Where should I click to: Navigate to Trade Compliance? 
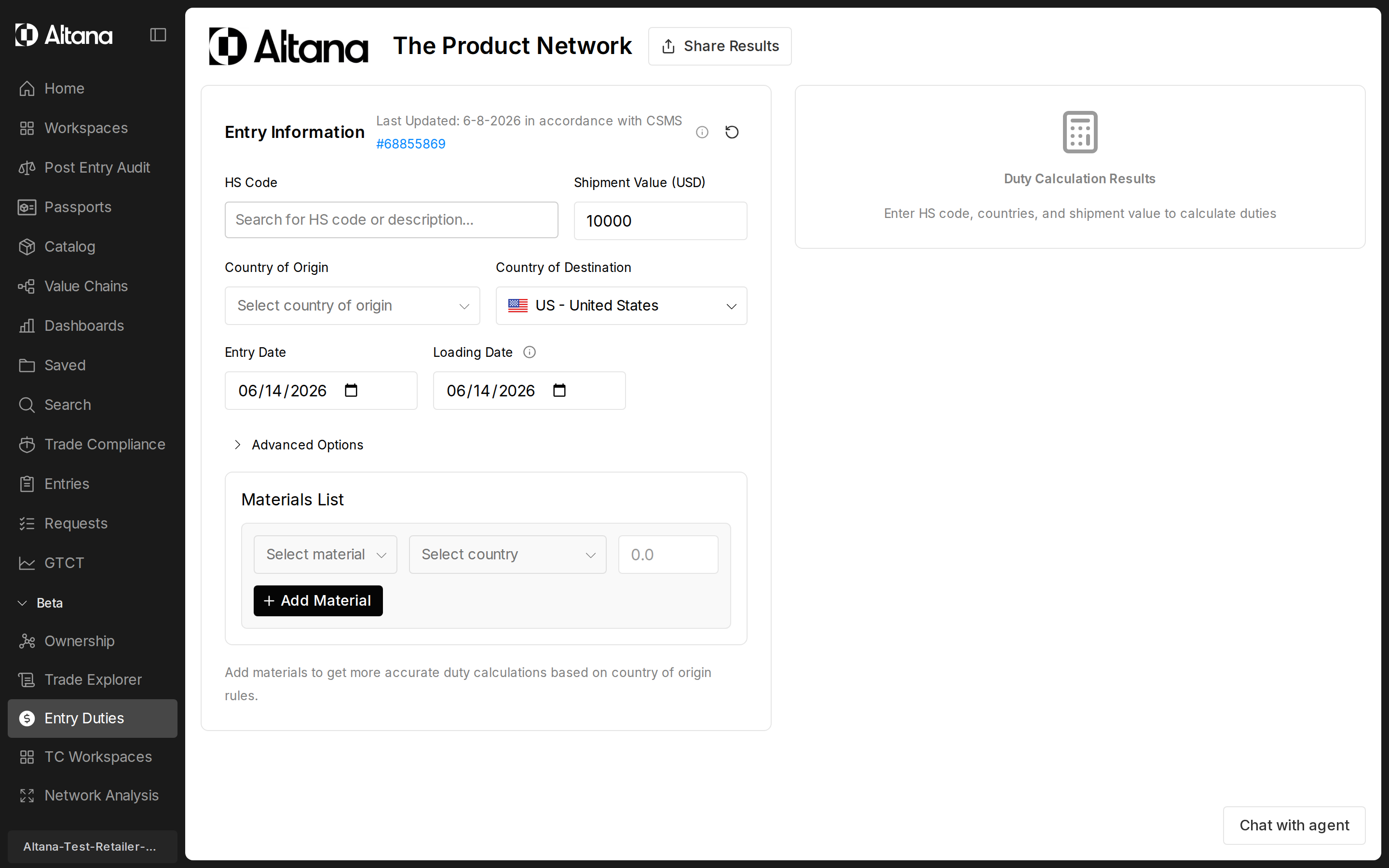[x=93, y=445]
